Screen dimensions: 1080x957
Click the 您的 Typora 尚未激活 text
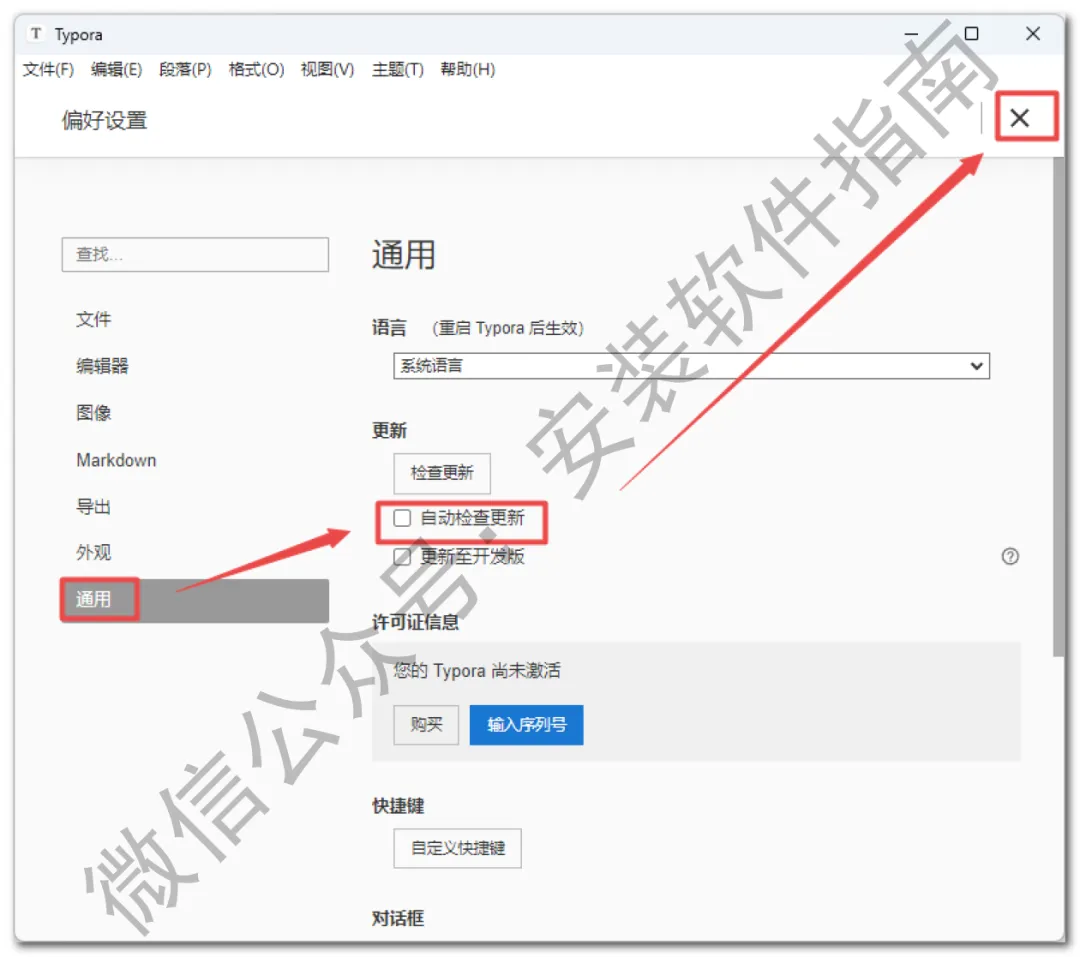tap(477, 670)
